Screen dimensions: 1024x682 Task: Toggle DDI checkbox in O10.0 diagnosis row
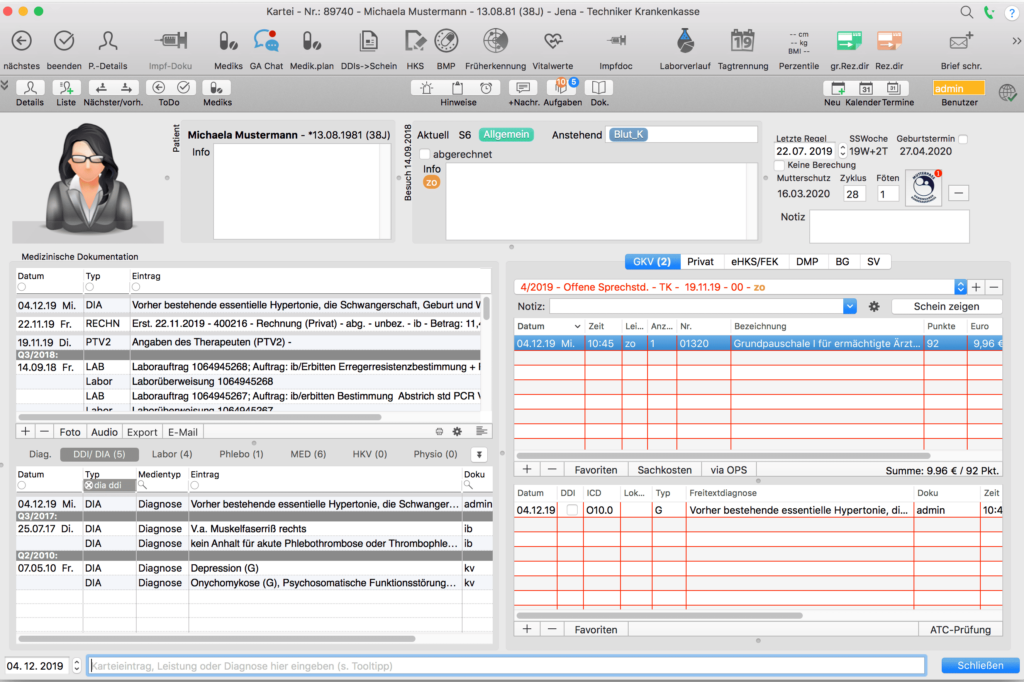[x=572, y=510]
